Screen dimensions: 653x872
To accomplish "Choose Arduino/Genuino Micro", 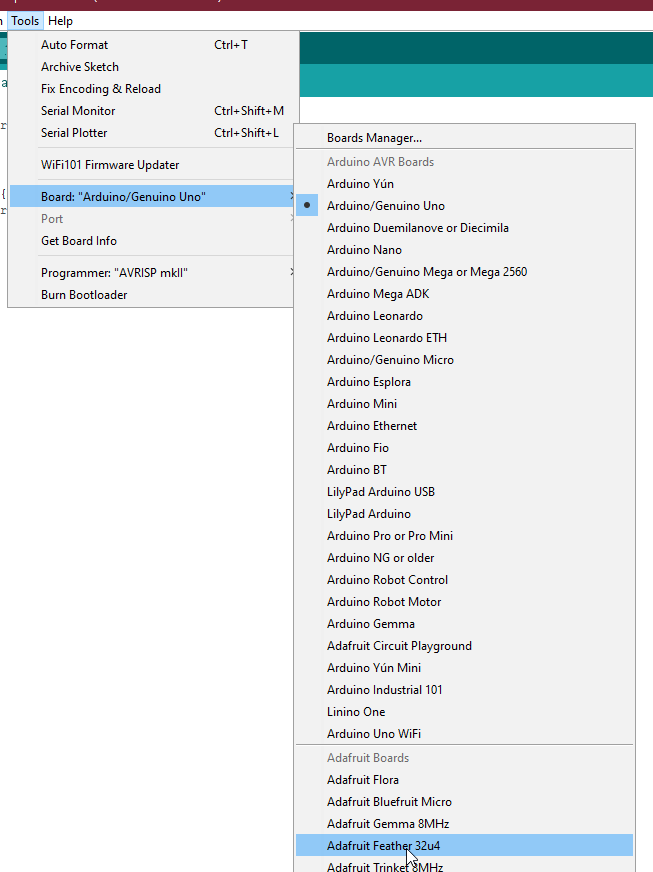I will click(464, 360).
